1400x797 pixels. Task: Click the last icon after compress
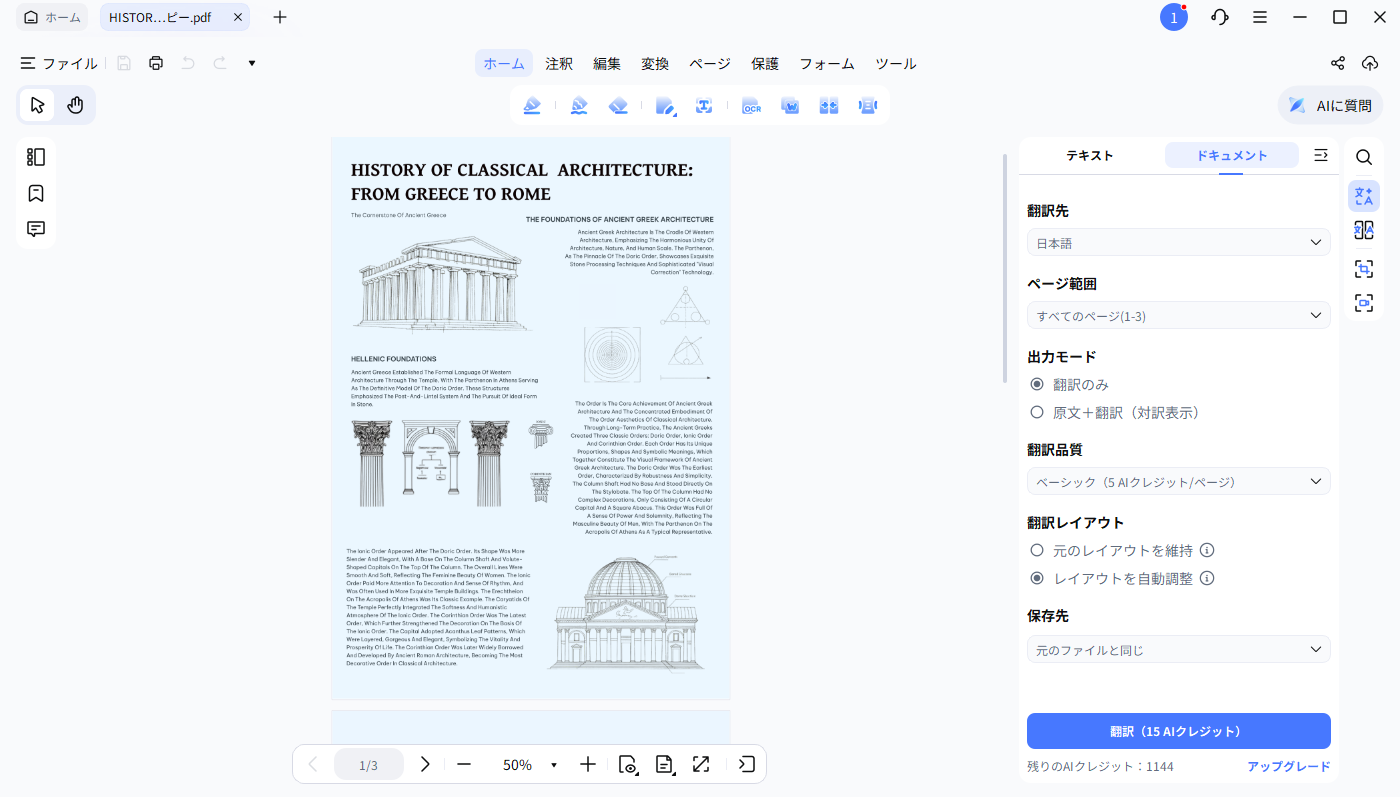coord(868,106)
